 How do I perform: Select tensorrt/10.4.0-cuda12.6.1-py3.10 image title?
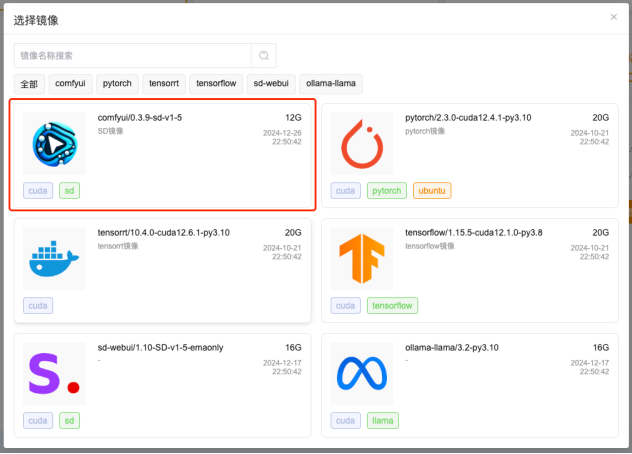coord(164,233)
